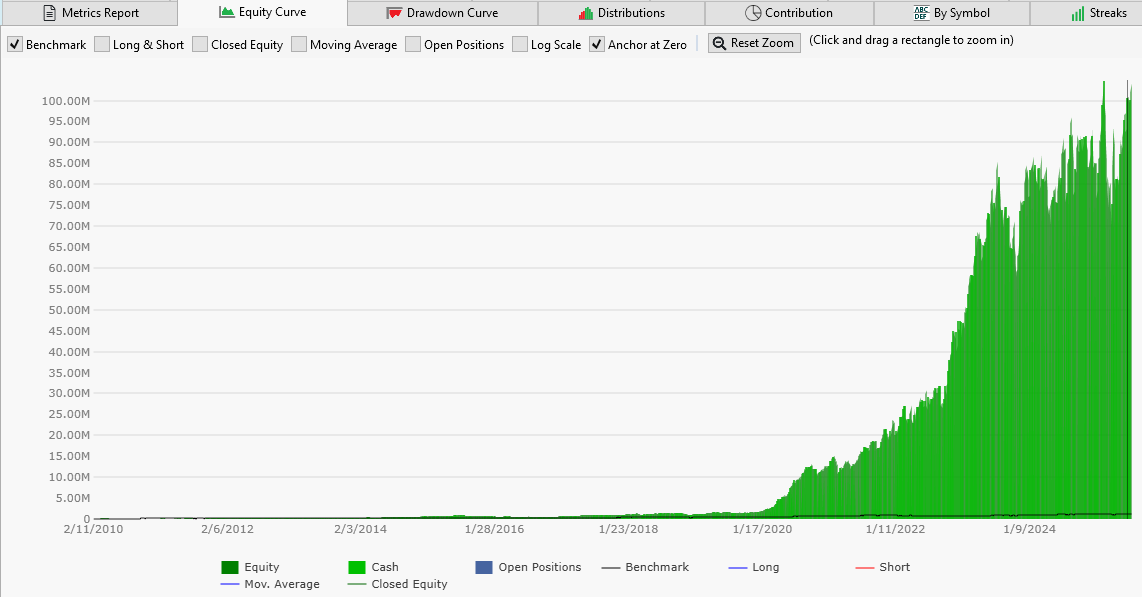Click the Long legend label
Screen dimensions: 1142x597
pyautogui.click(x=765, y=567)
